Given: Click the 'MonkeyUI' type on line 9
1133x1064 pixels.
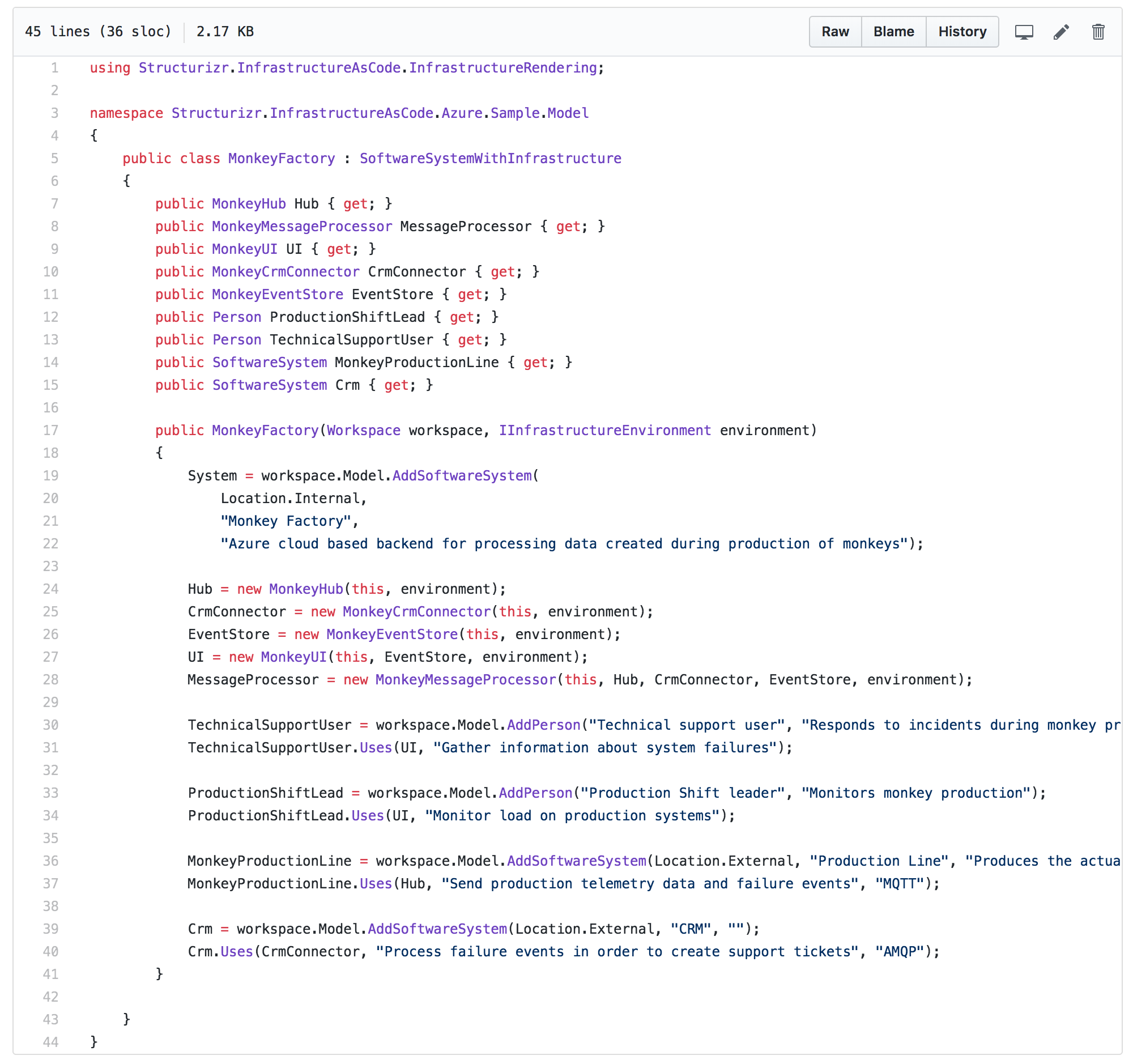Looking at the screenshot, I should [245, 249].
